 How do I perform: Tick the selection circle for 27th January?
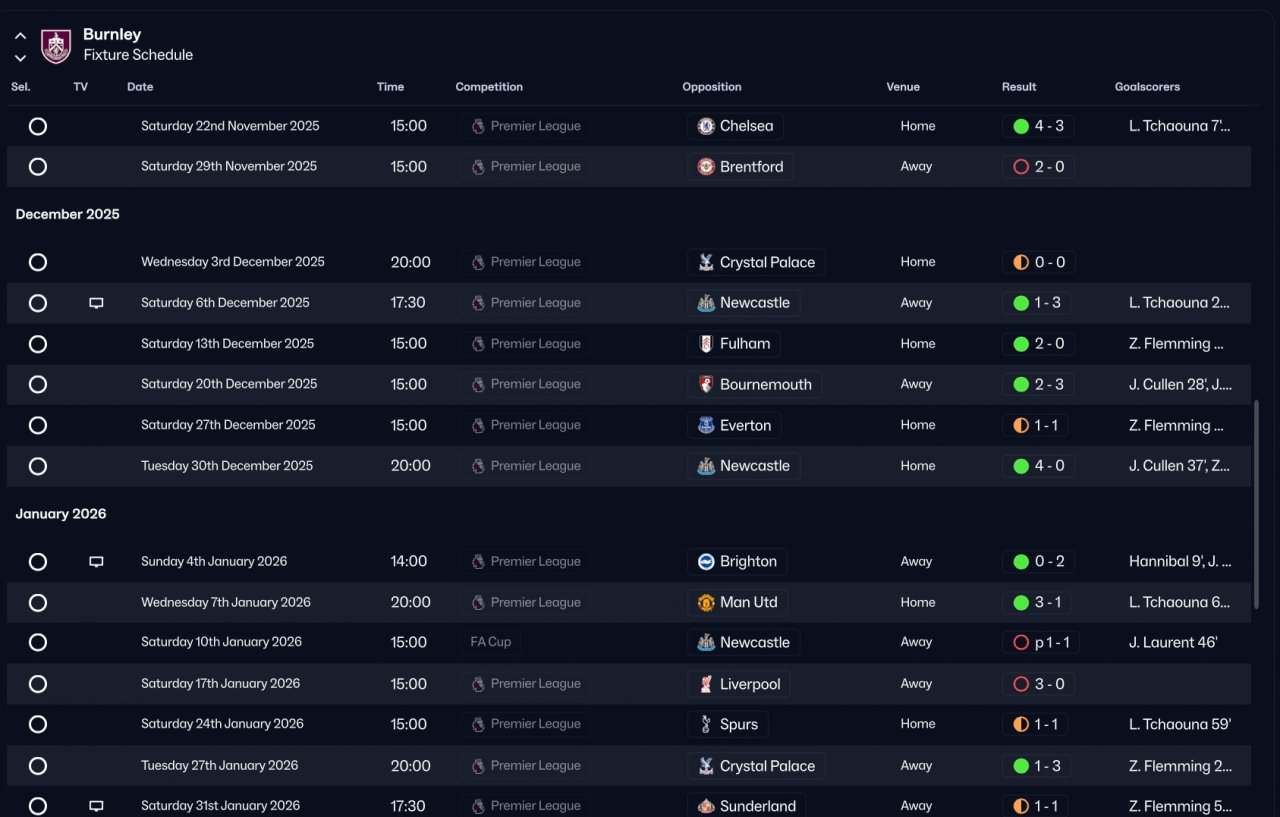click(38, 766)
